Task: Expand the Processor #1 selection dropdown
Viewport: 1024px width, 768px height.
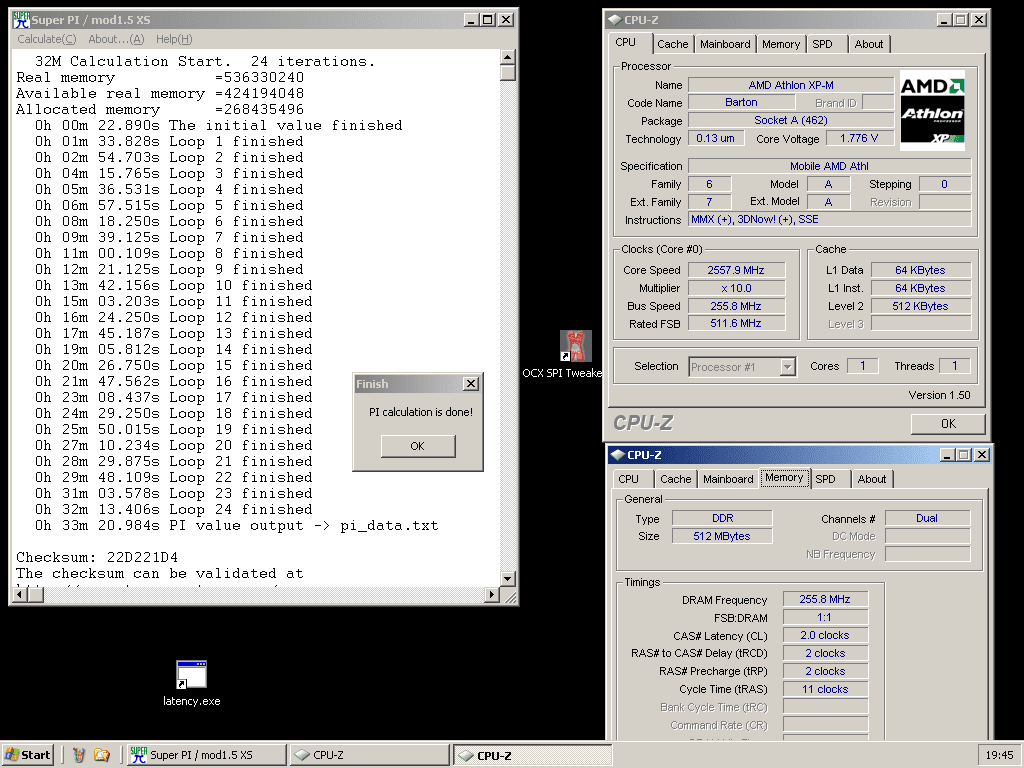Action: pos(788,367)
